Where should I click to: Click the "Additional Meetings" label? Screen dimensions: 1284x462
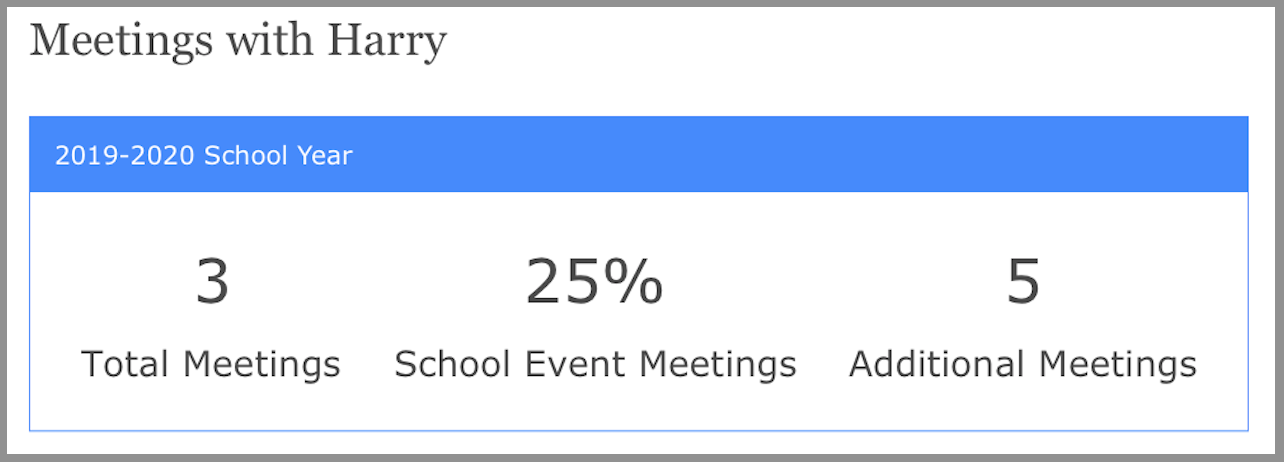pyautogui.click(x=1023, y=364)
